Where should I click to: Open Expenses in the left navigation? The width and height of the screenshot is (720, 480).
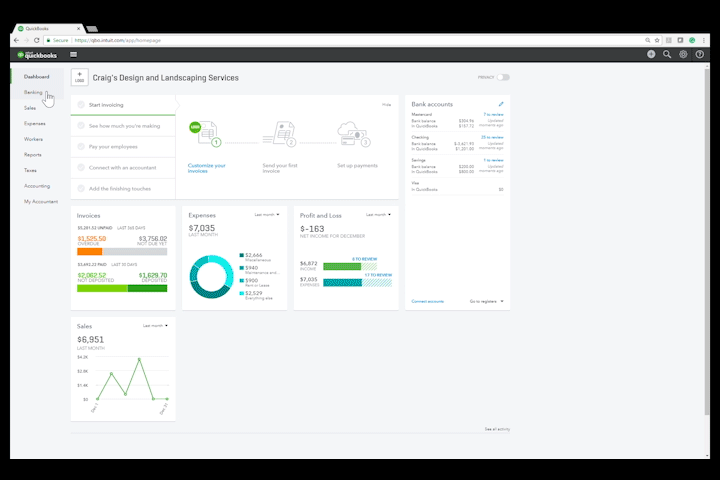tap(34, 124)
